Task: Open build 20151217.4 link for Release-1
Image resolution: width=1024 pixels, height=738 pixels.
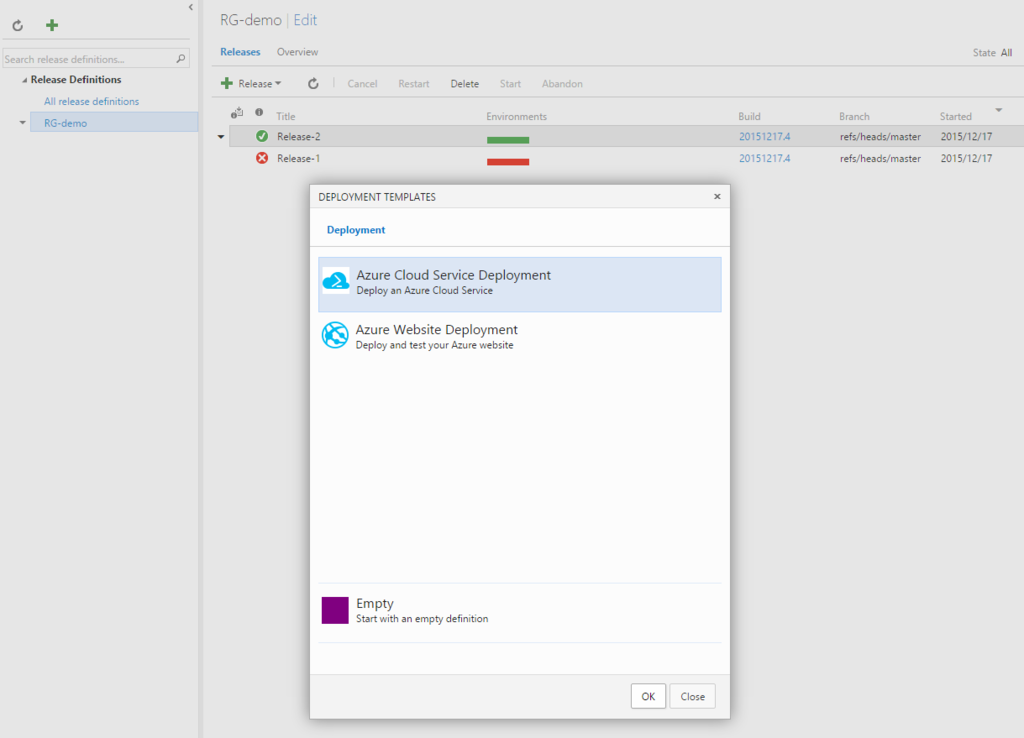Action: (765, 158)
